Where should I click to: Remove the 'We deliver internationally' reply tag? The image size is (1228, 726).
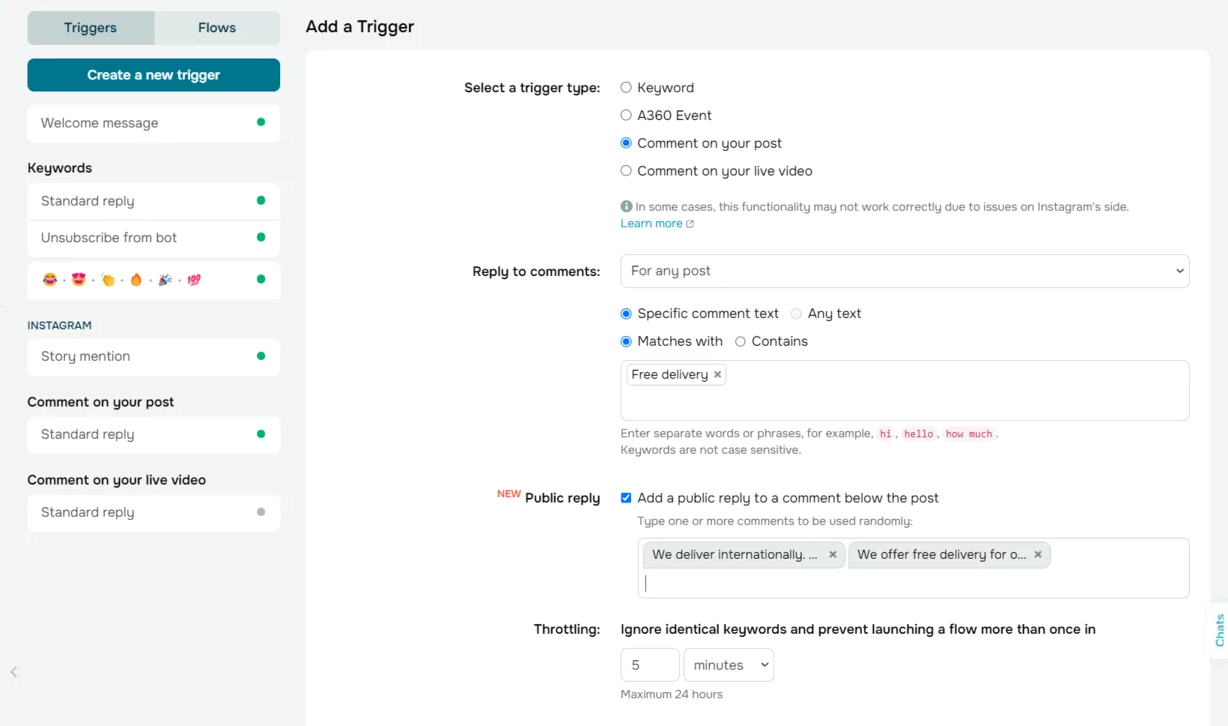click(x=832, y=555)
